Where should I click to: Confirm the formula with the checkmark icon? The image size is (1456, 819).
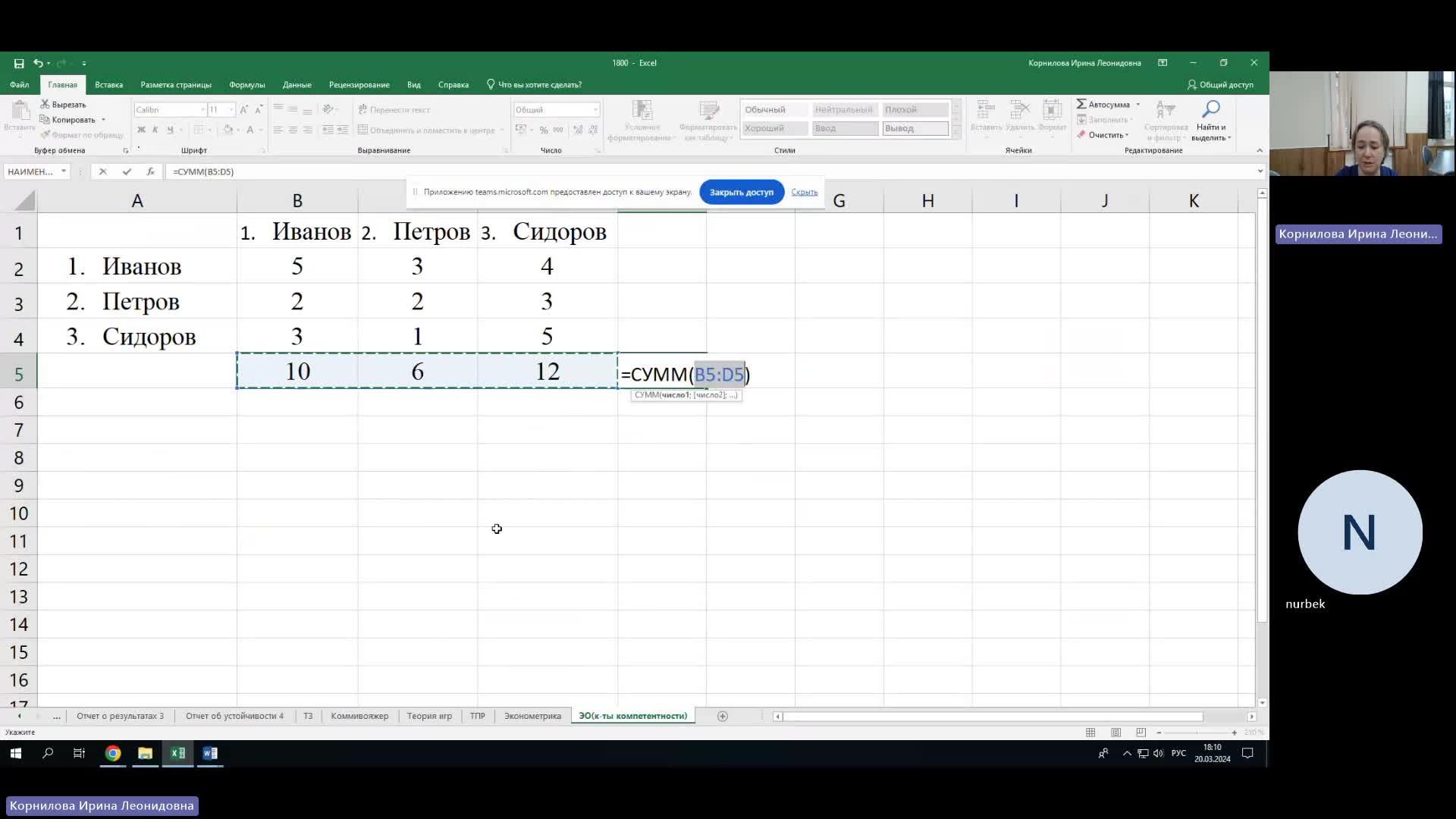pyautogui.click(x=127, y=171)
